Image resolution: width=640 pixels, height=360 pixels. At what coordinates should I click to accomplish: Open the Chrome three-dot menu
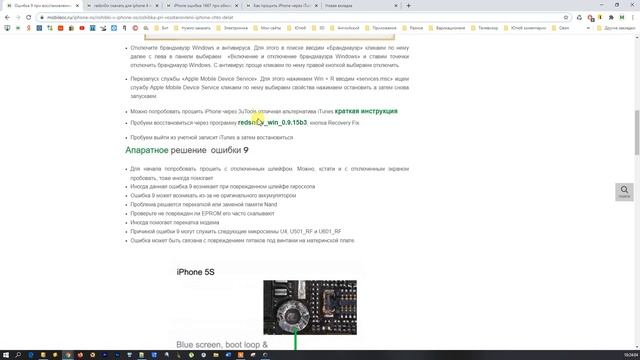(x=633, y=18)
